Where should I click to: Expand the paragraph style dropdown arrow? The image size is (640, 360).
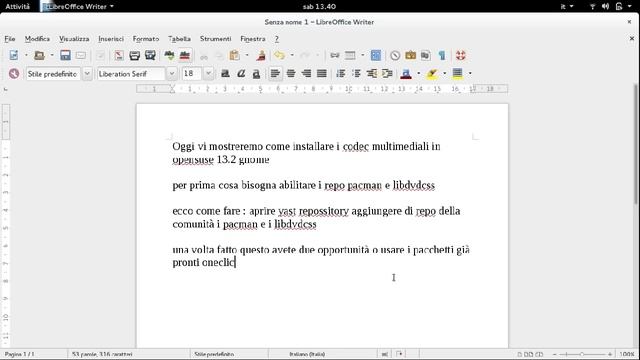pos(87,73)
